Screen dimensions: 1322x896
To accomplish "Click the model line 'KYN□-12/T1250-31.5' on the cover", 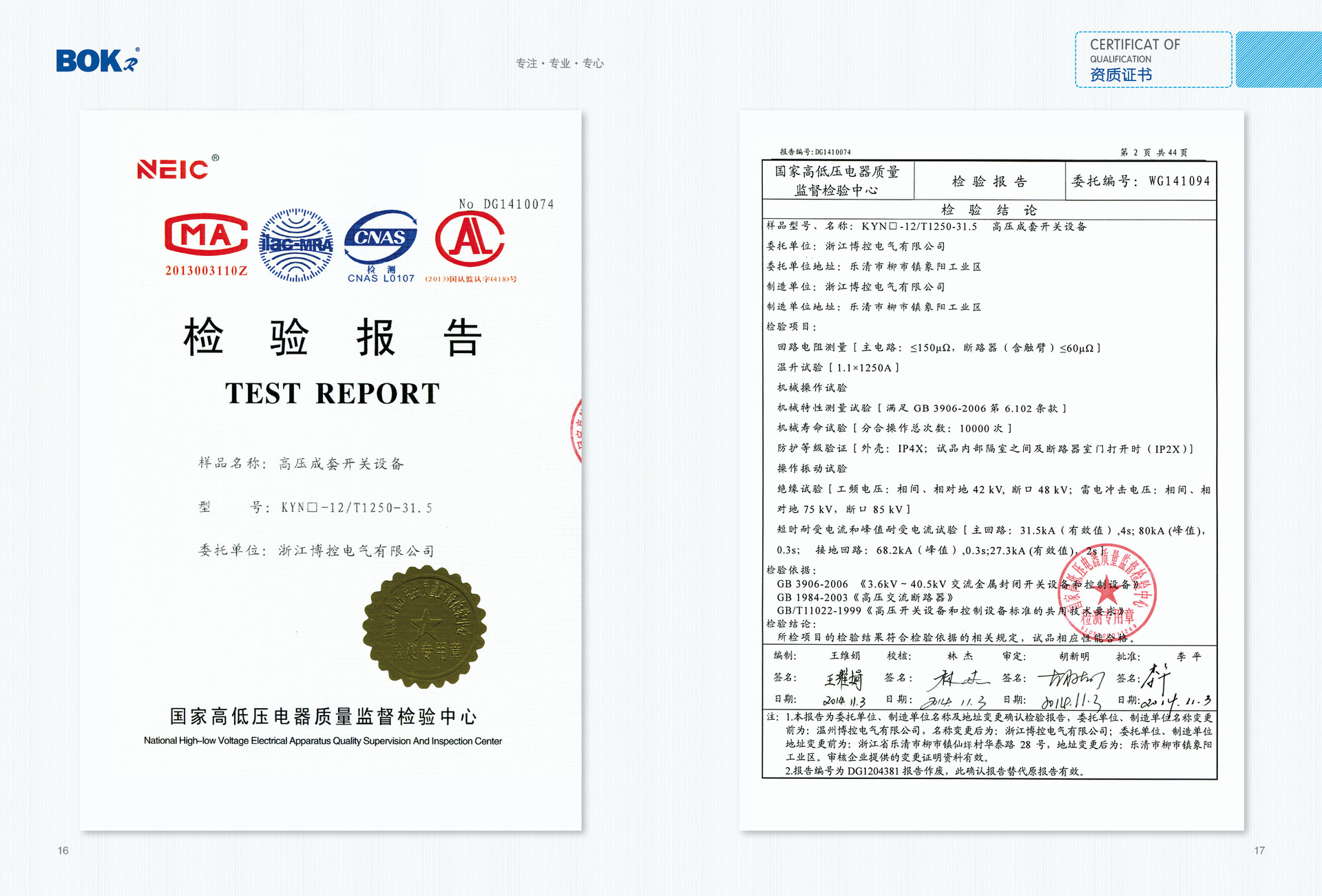I will [x=357, y=508].
